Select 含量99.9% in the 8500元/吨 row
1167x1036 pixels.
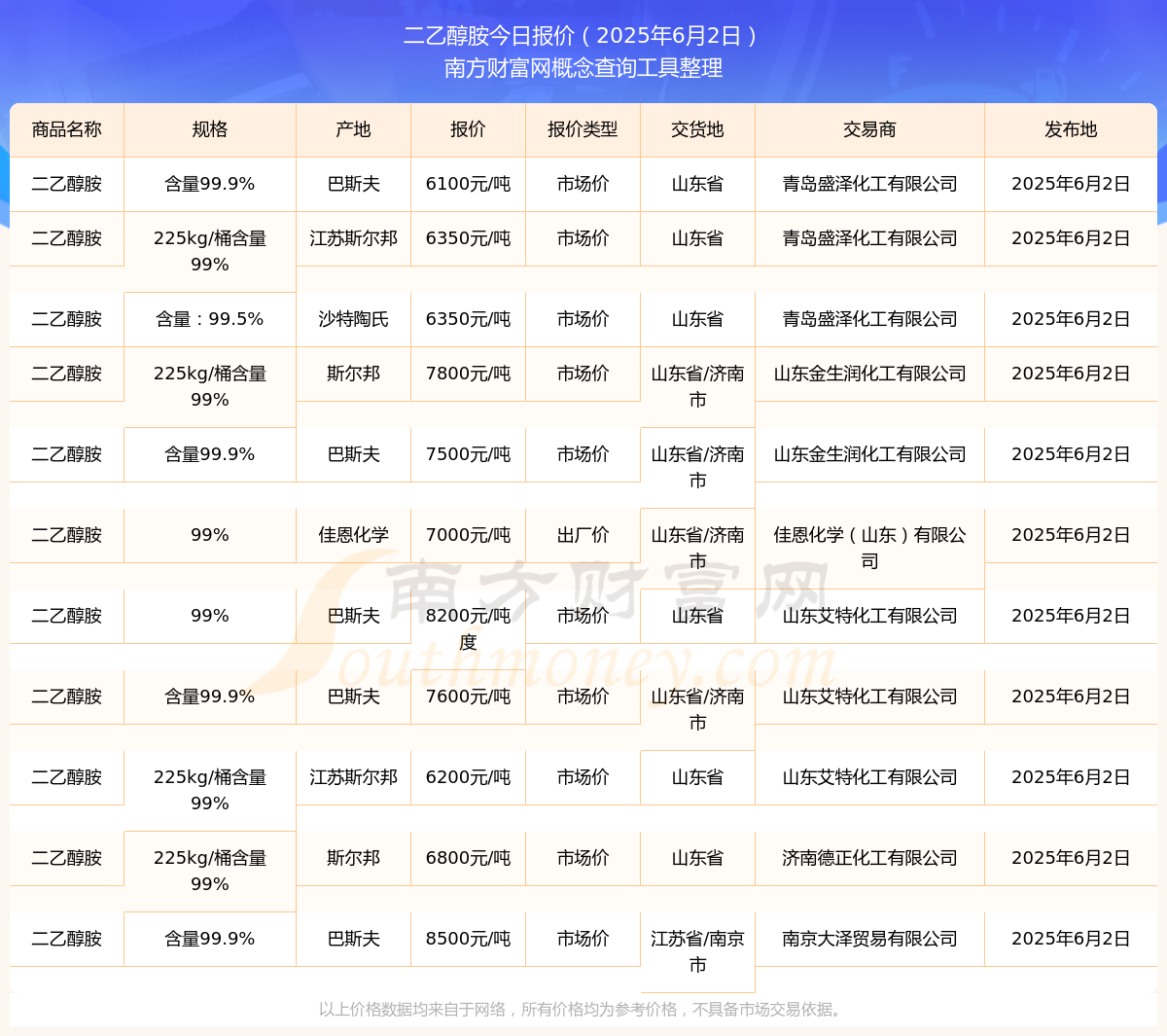pos(210,939)
